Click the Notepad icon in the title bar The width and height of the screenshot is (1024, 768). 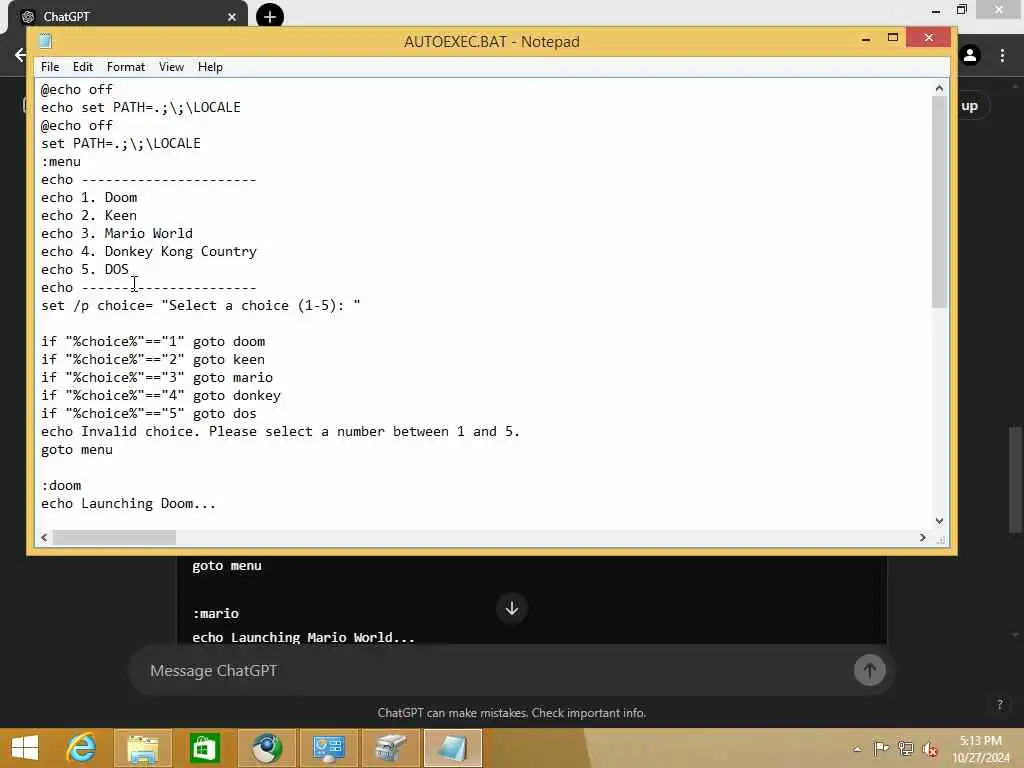pos(45,41)
